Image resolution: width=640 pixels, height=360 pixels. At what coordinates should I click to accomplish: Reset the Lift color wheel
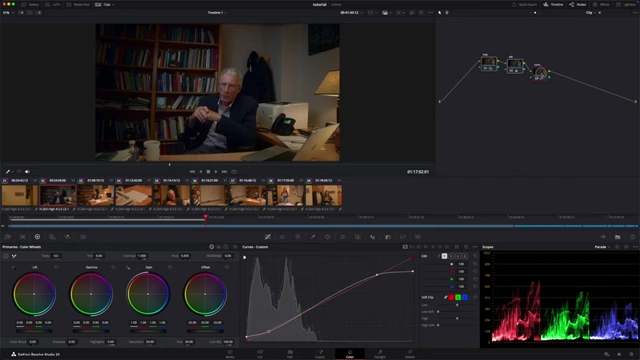[56, 267]
